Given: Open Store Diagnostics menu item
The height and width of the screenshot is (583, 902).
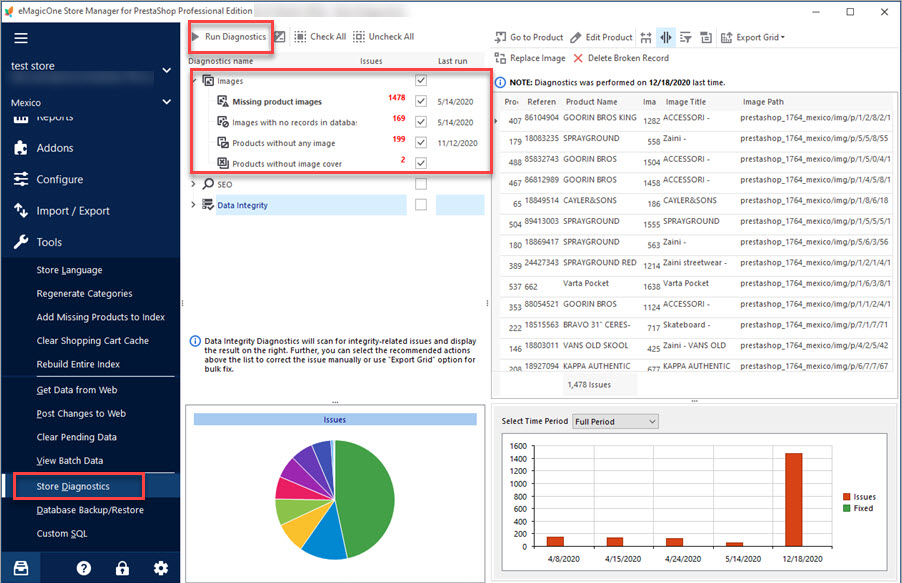Looking at the screenshot, I should click(x=73, y=486).
